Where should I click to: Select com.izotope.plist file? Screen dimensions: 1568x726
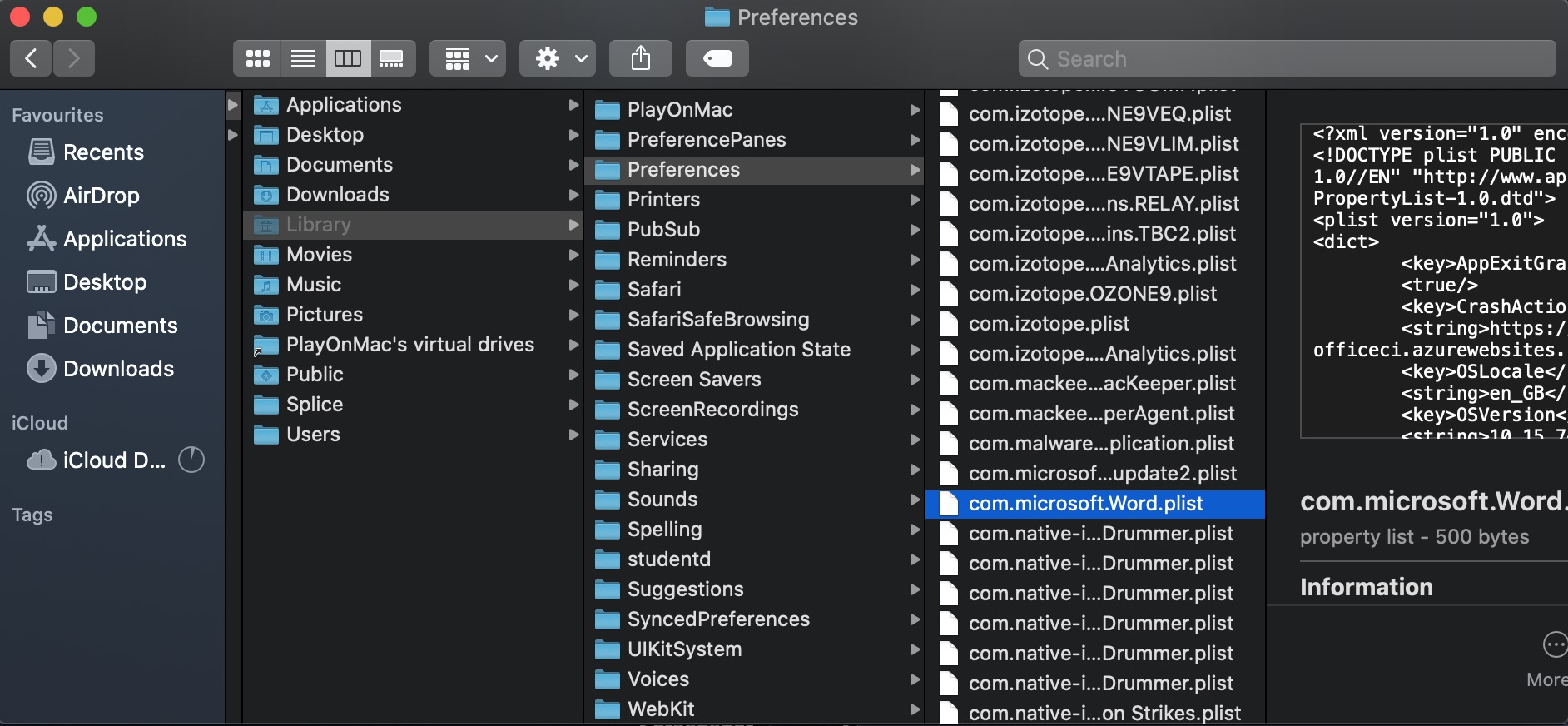point(1095,324)
